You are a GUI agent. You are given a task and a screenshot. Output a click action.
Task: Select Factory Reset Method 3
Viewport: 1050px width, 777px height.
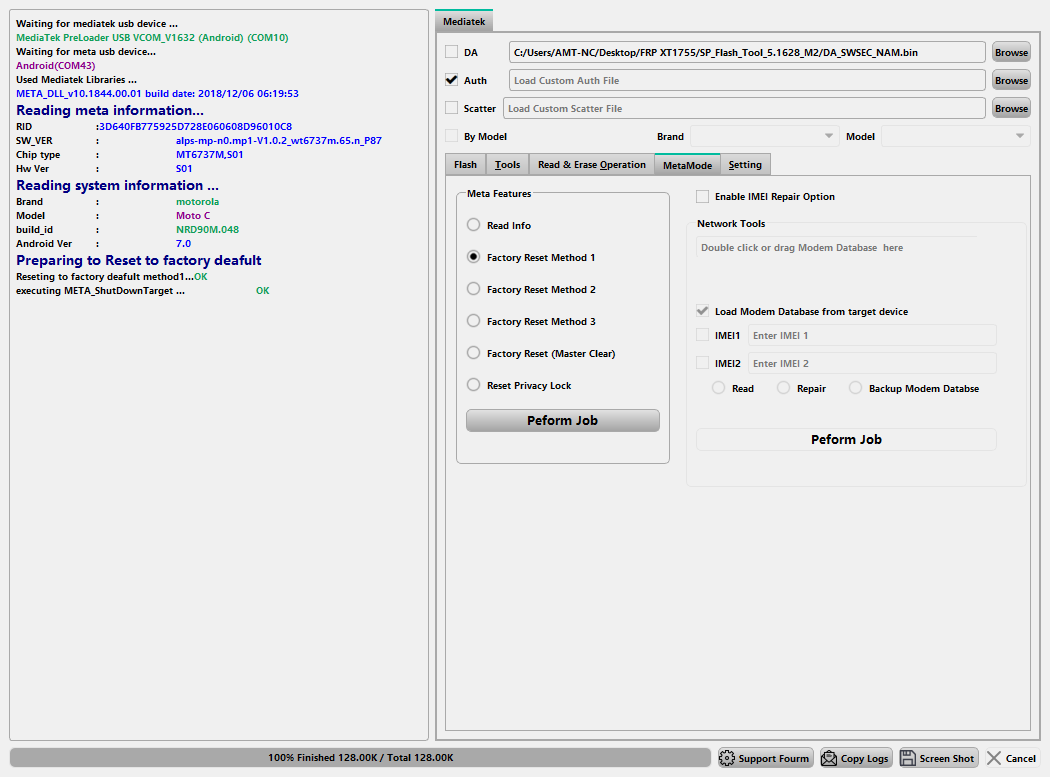point(473,321)
